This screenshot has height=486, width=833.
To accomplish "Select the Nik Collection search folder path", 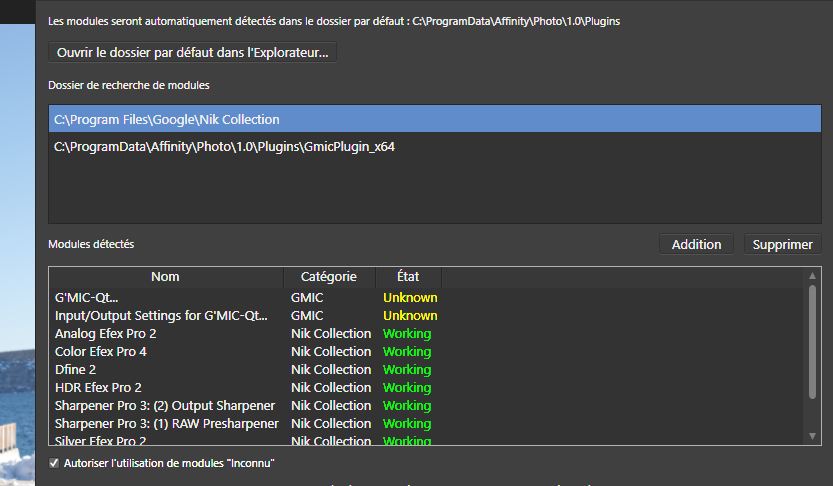I will pyautogui.click(x=435, y=119).
